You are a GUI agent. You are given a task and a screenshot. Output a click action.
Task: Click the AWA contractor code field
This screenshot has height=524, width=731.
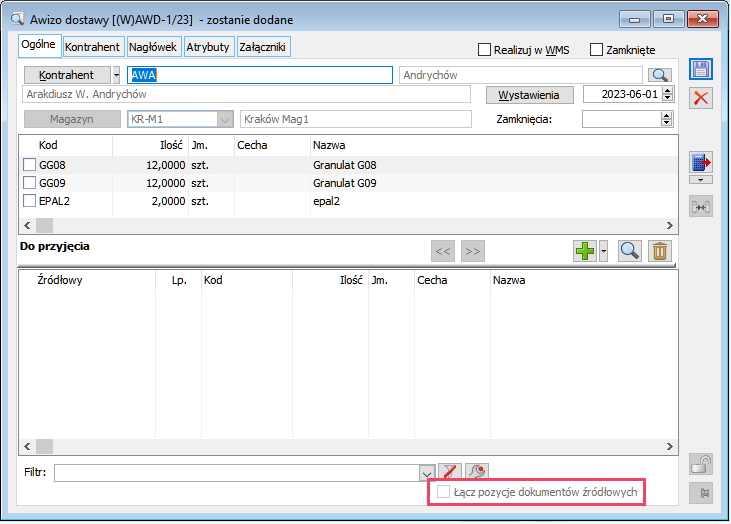pos(260,75)
